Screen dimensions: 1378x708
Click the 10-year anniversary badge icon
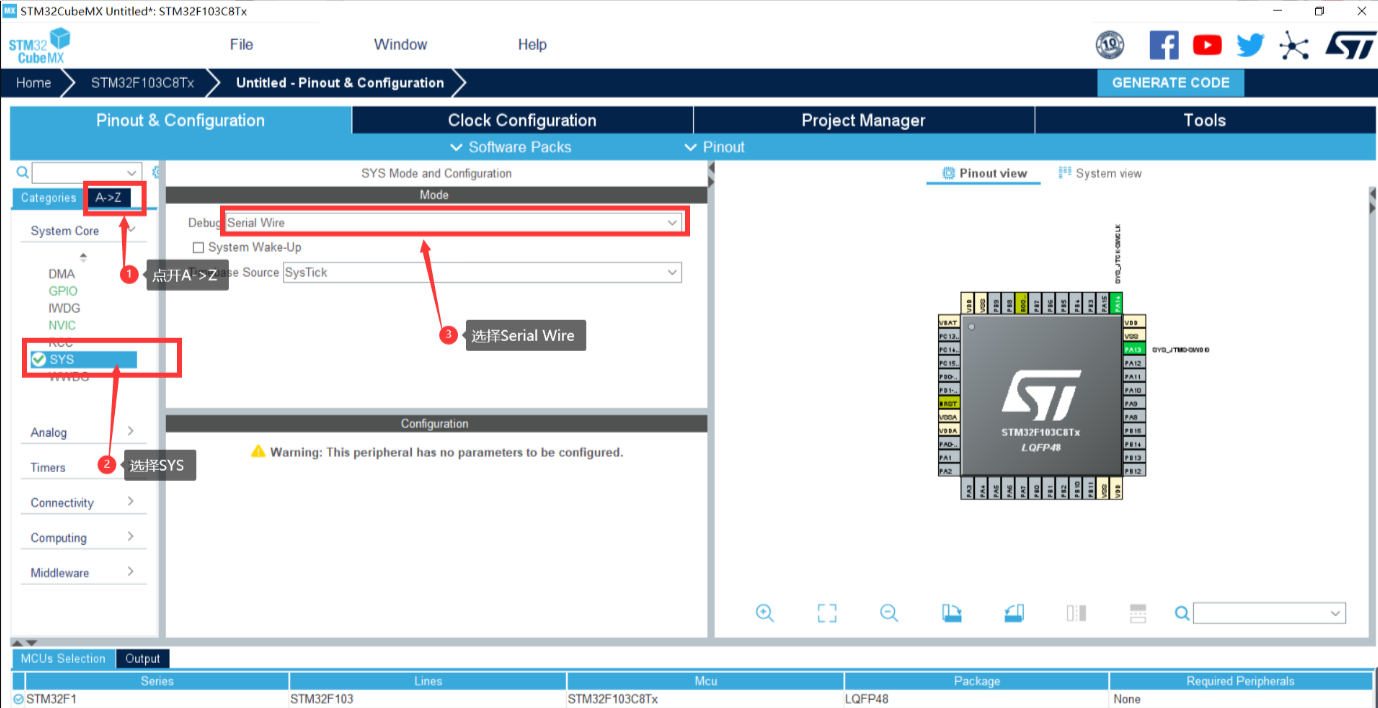[1110, 45]
